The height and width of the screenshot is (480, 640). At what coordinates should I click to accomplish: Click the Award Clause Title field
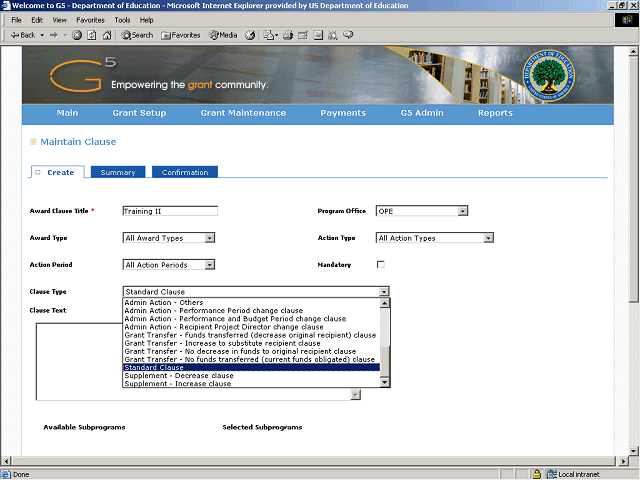[170, 211]
